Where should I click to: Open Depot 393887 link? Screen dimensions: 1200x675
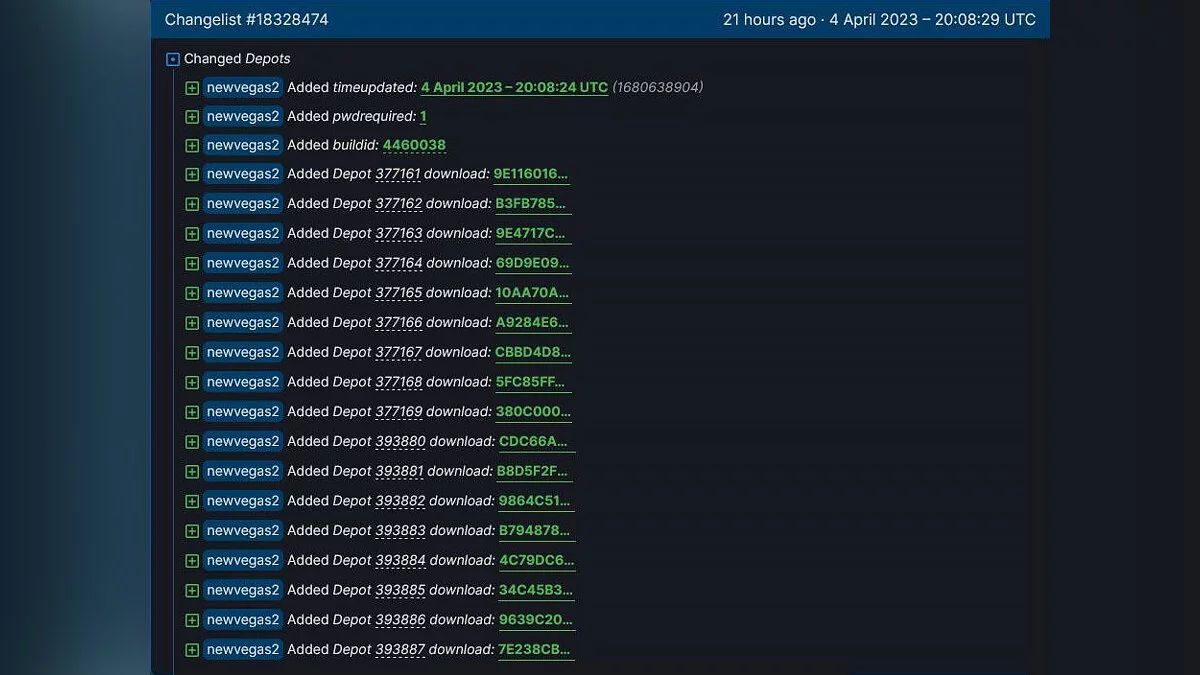(400, 649)
